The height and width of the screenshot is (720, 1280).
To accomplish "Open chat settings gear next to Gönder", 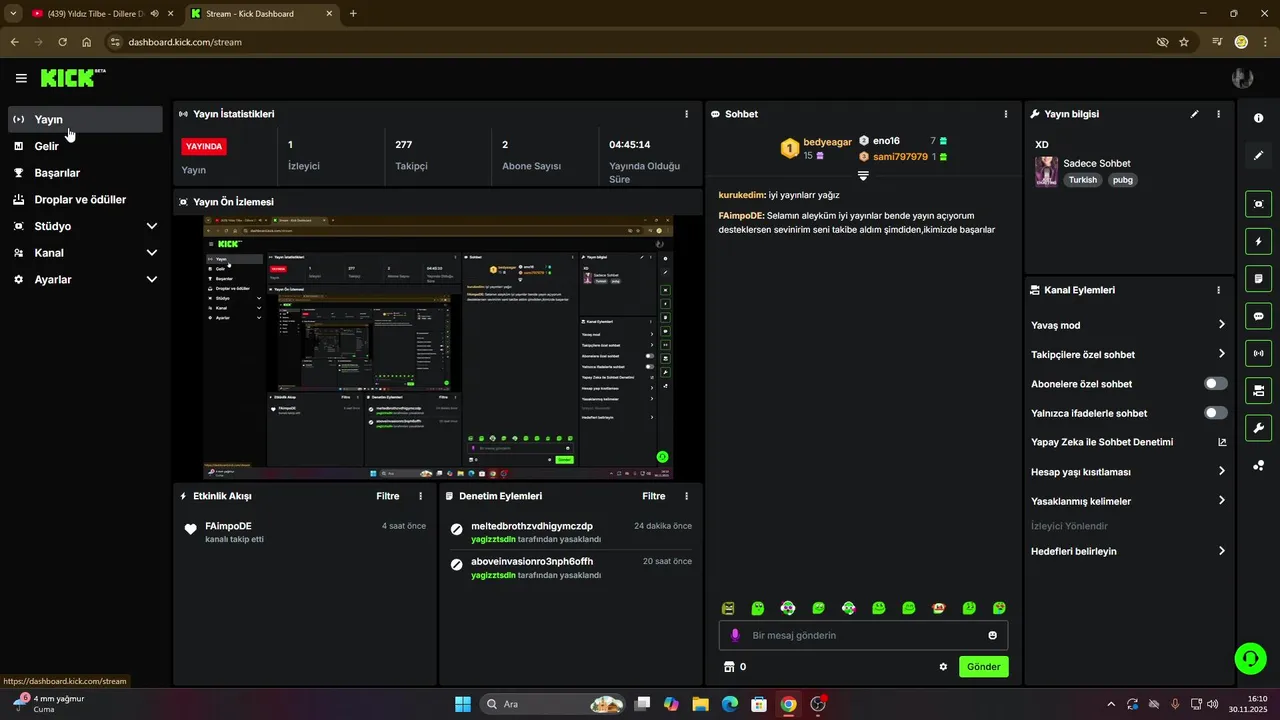I will 943,667.
